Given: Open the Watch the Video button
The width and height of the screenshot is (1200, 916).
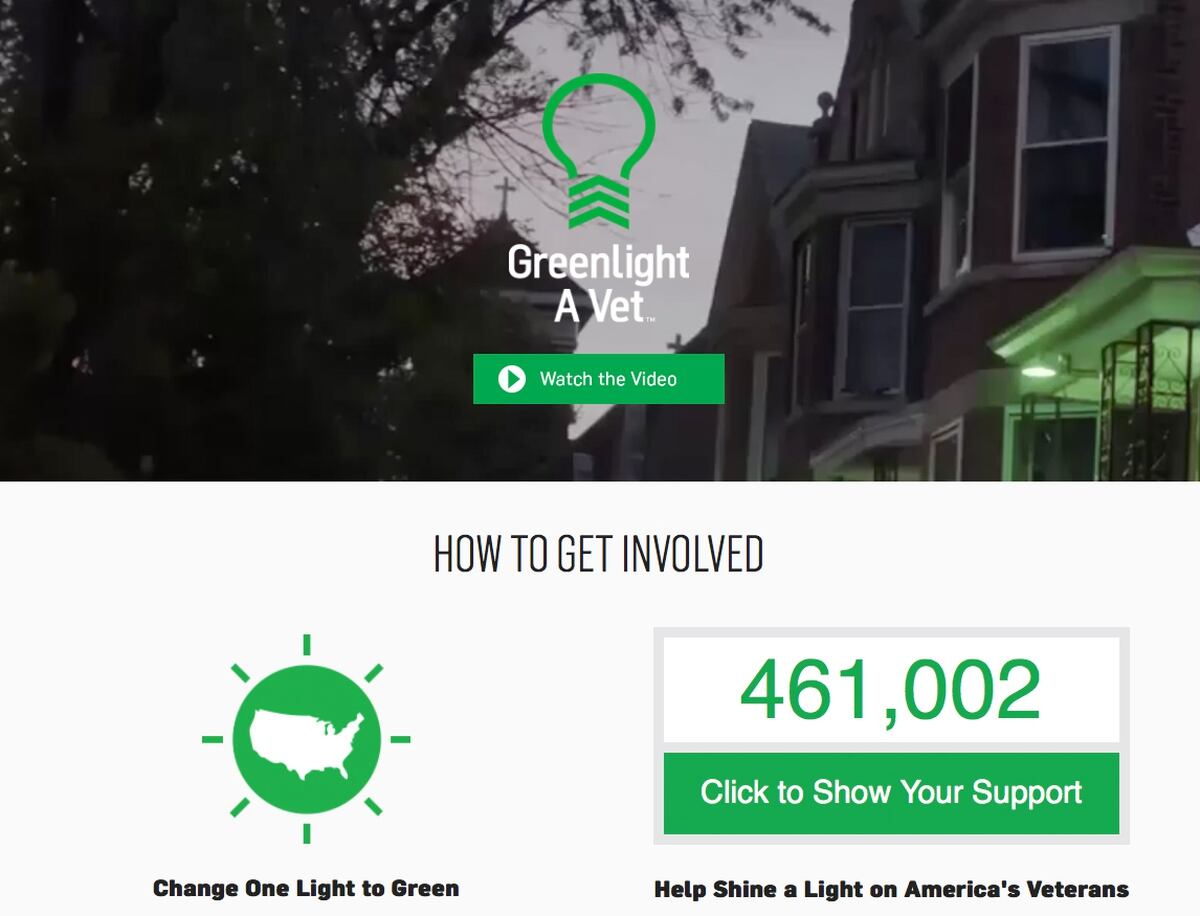Looking at the screenshot, I should point(599,379).
